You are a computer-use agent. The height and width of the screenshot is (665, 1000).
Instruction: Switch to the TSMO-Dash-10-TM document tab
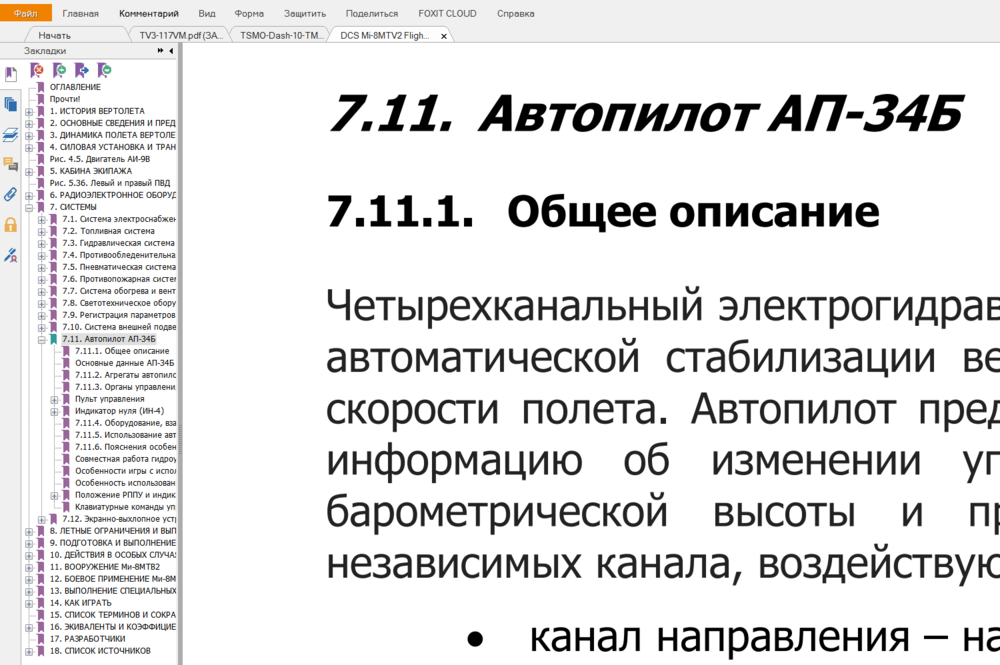click(x=281, y=36)
